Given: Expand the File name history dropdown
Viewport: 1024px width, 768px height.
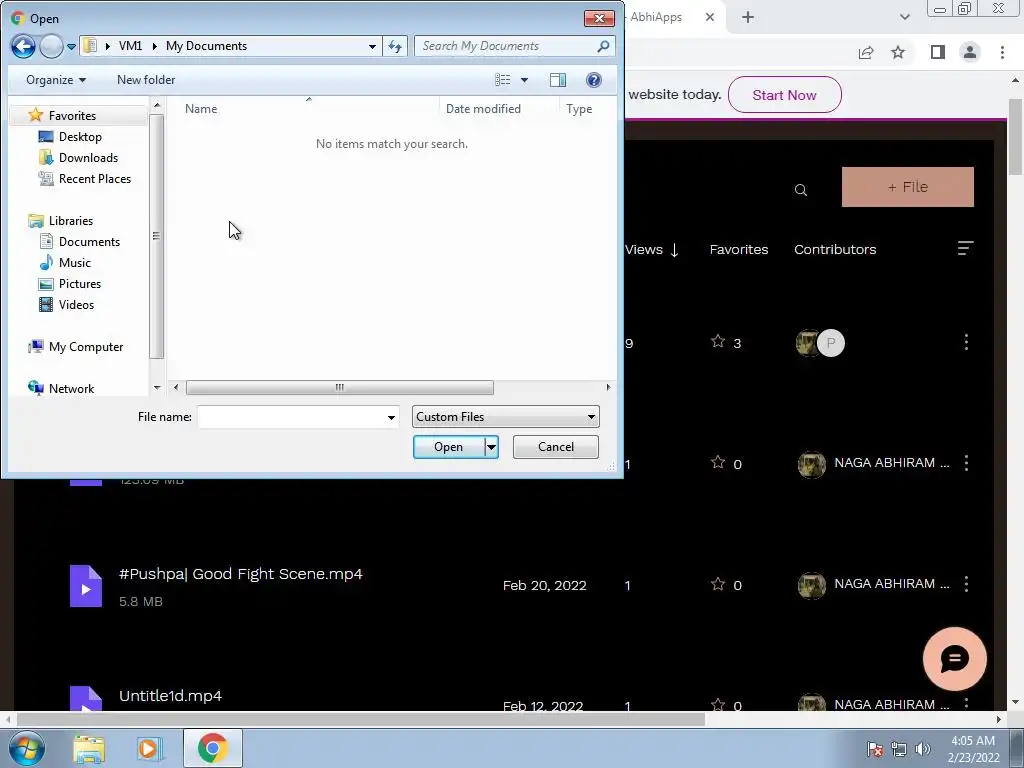Looking at the screenshot, I should (391, 417).
